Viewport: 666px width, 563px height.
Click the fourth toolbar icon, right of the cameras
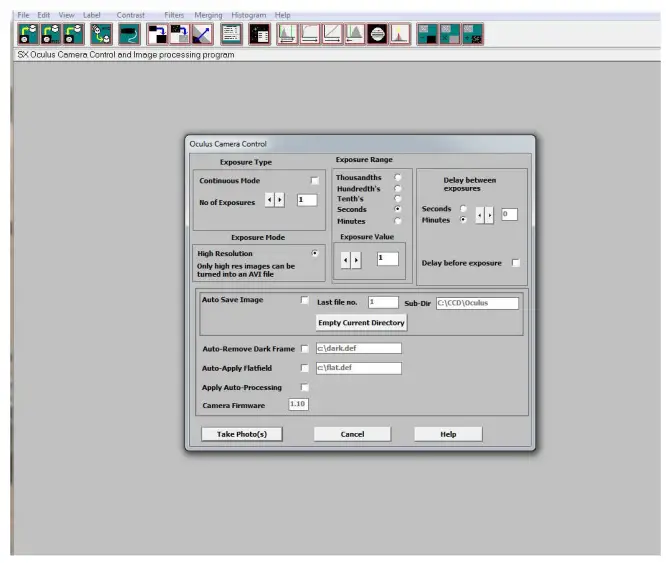pos(100,35)
